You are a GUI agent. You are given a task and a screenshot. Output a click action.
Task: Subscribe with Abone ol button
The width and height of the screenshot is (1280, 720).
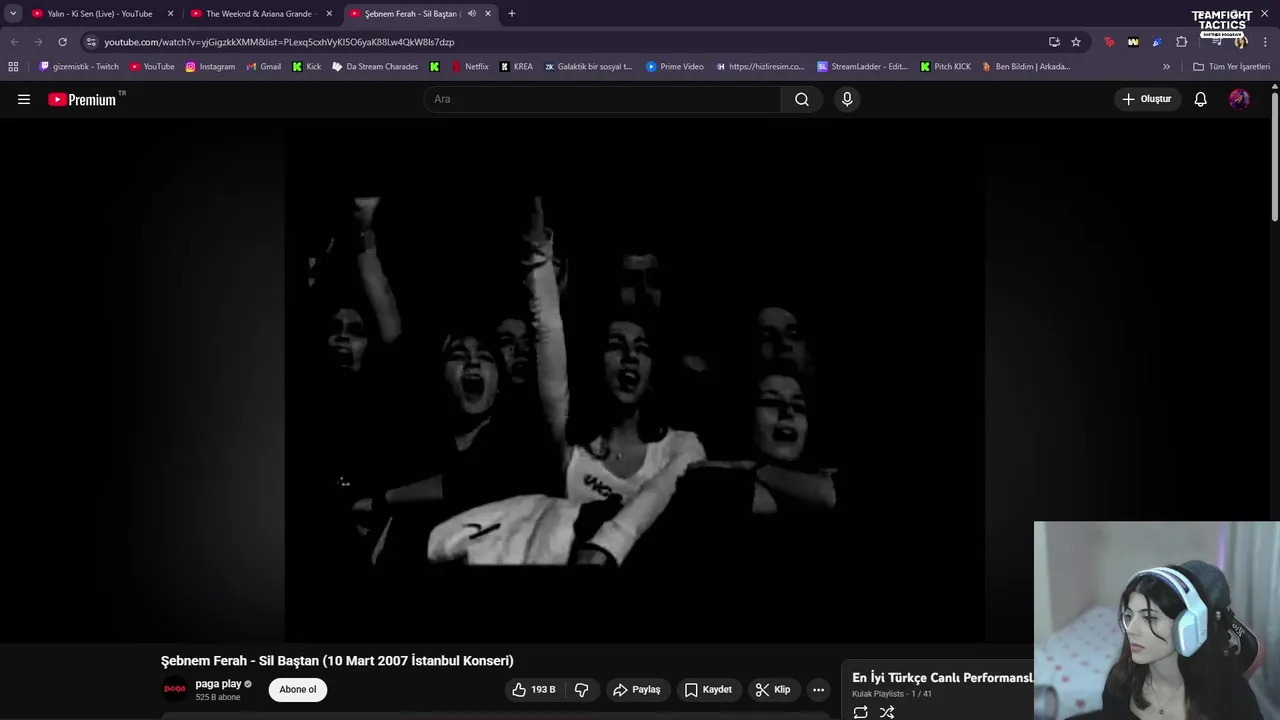click(x=297, y=689)
